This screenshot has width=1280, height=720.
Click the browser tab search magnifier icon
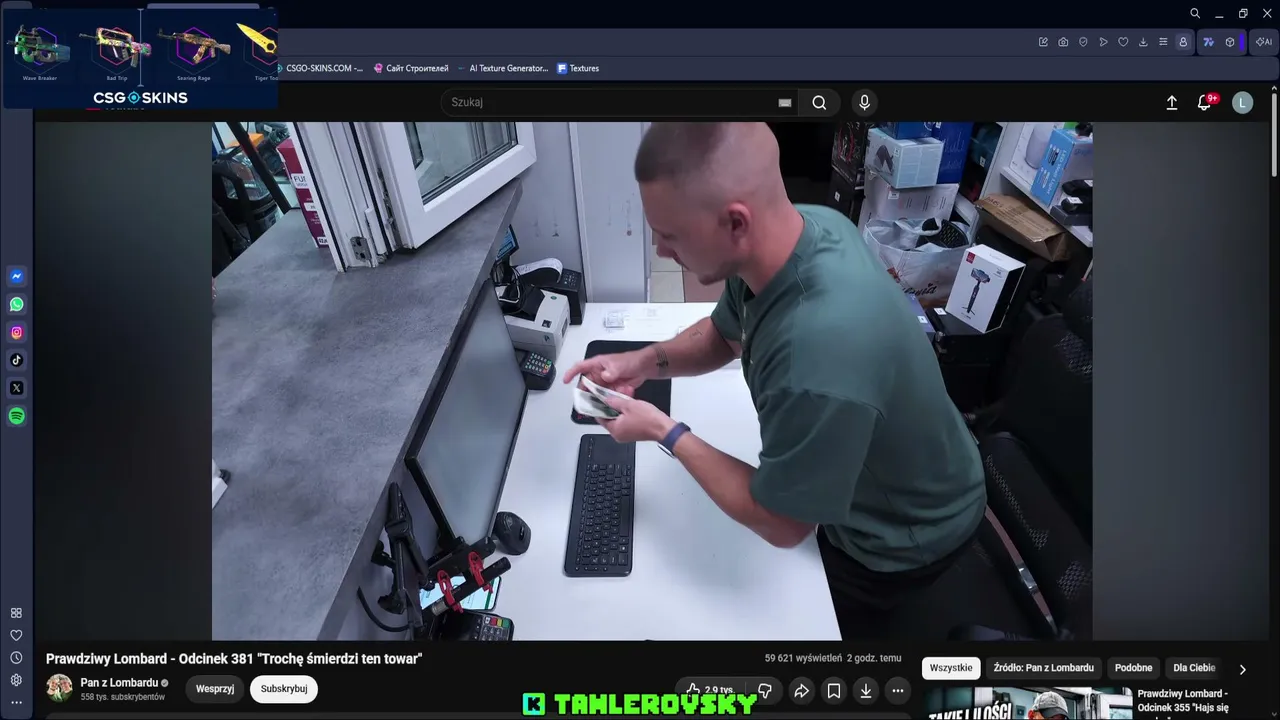tap(1195, 14)
